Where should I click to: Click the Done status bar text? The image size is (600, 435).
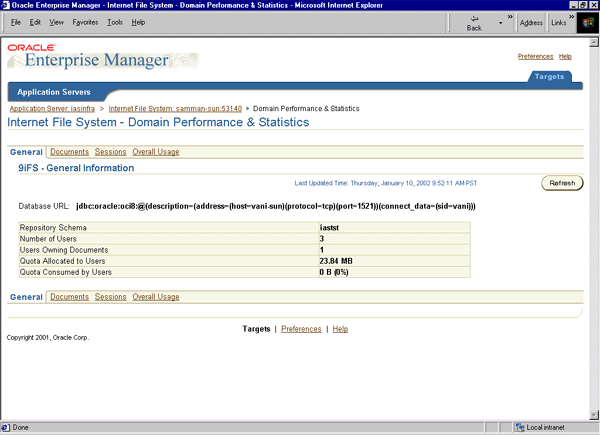(x=21, y=427)
